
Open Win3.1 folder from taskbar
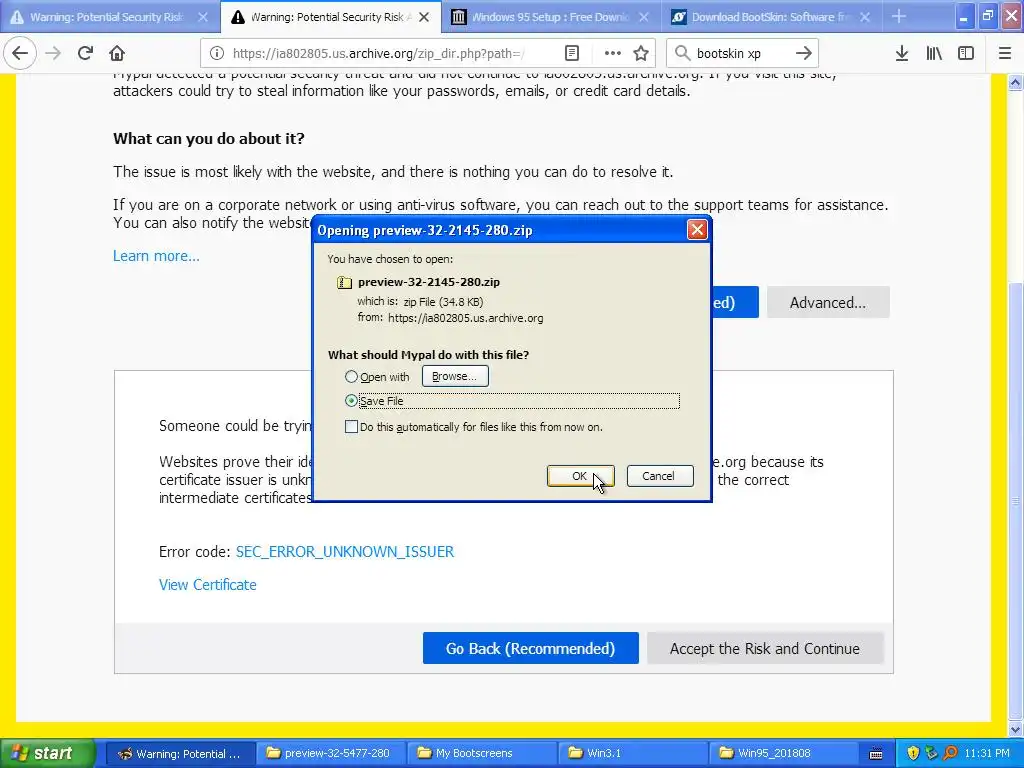click(632, 753)
